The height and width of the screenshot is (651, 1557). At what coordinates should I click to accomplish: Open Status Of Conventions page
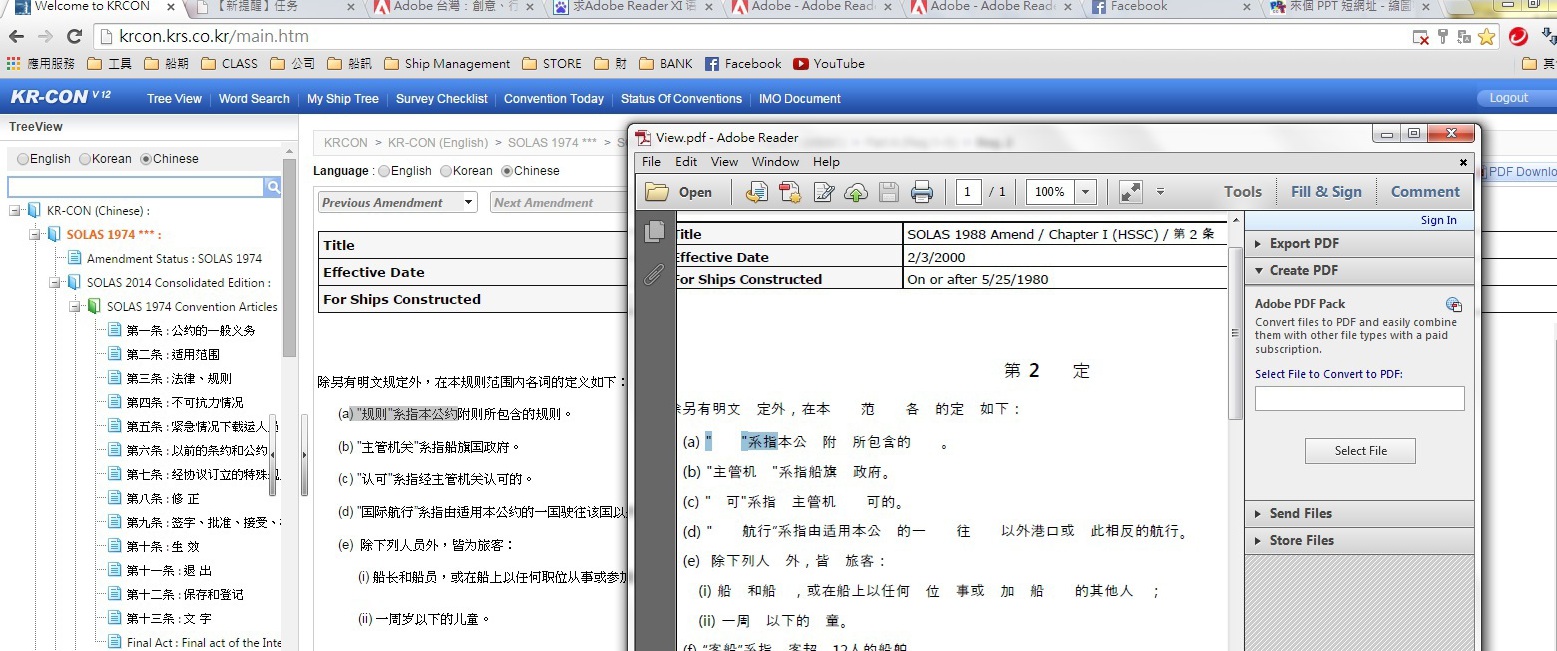tap(681, 99)
